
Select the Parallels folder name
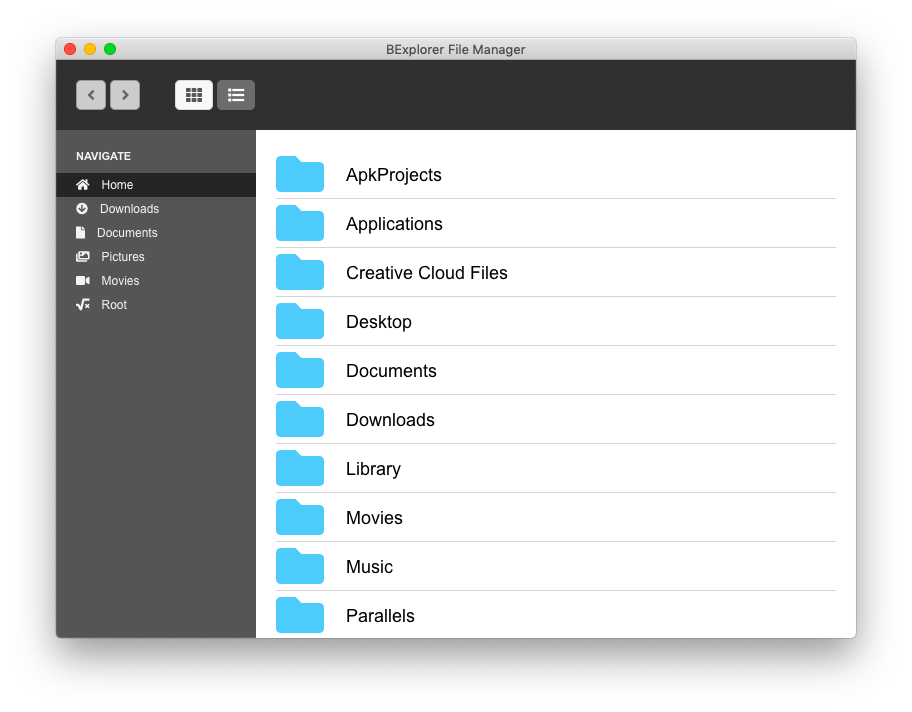click(380, 615)
